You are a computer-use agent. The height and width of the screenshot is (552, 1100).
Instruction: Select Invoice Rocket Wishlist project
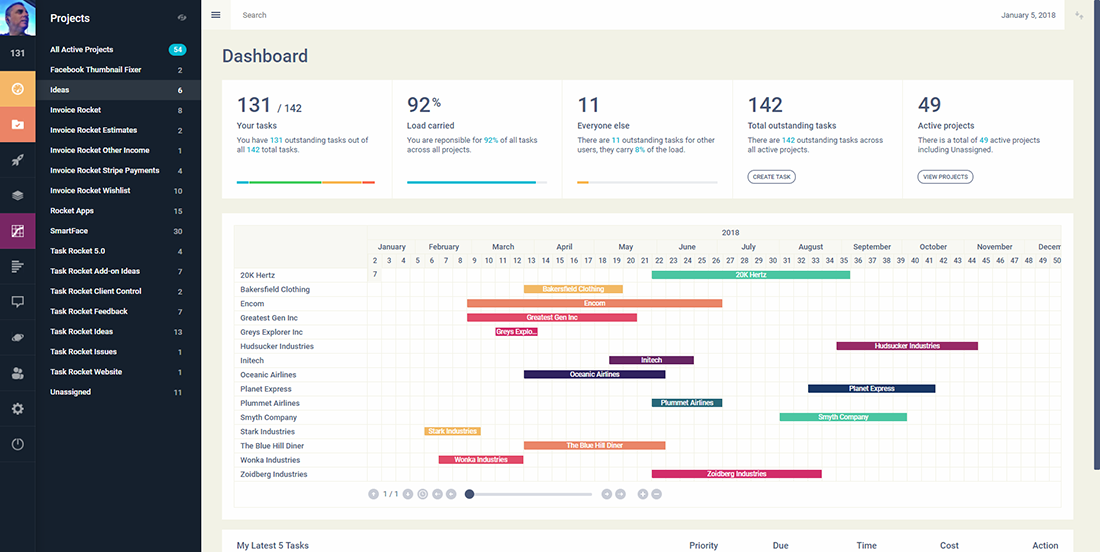[90, 190]
